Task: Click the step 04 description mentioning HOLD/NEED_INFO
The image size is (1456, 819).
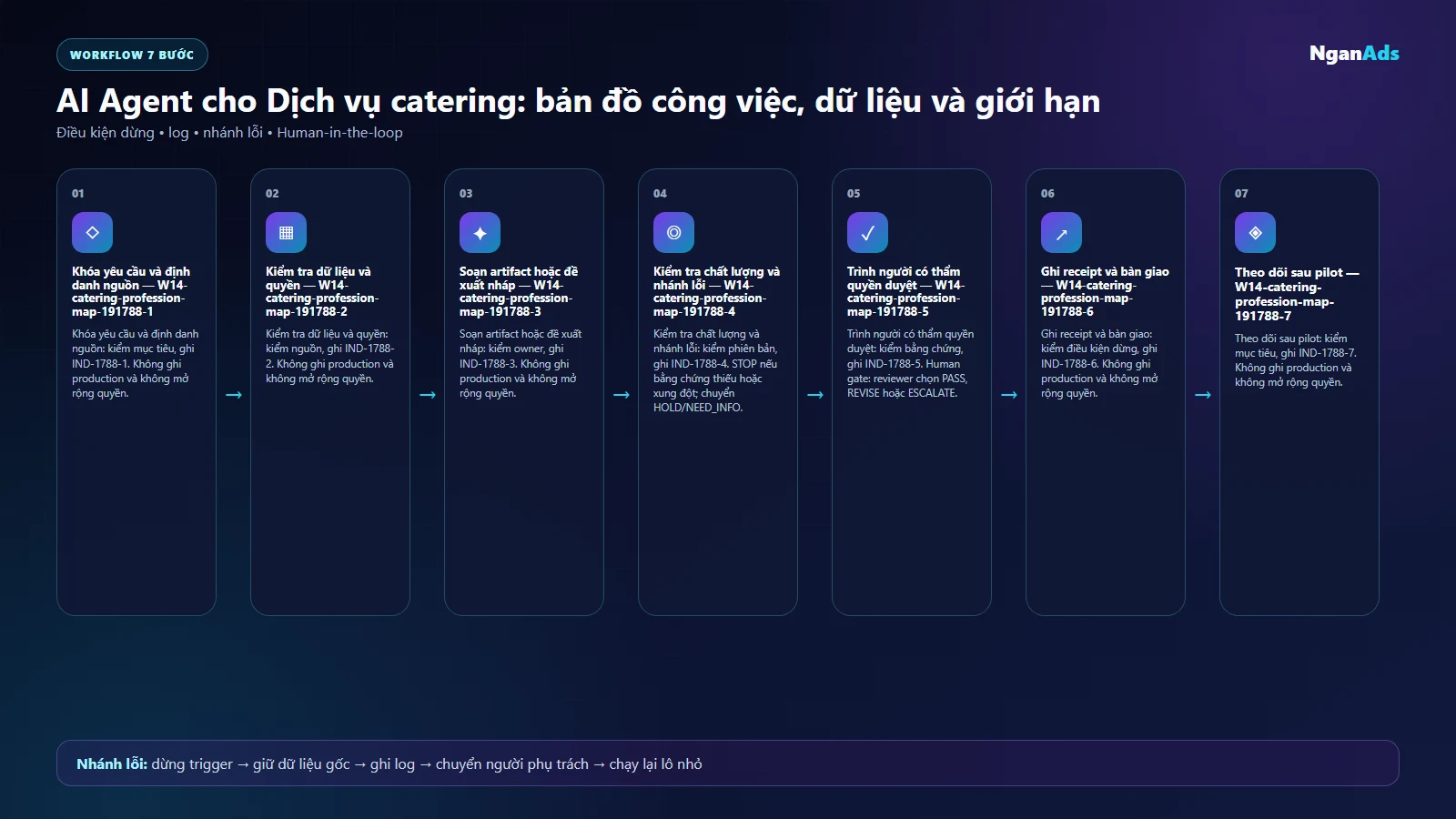Action: (715, 371)
